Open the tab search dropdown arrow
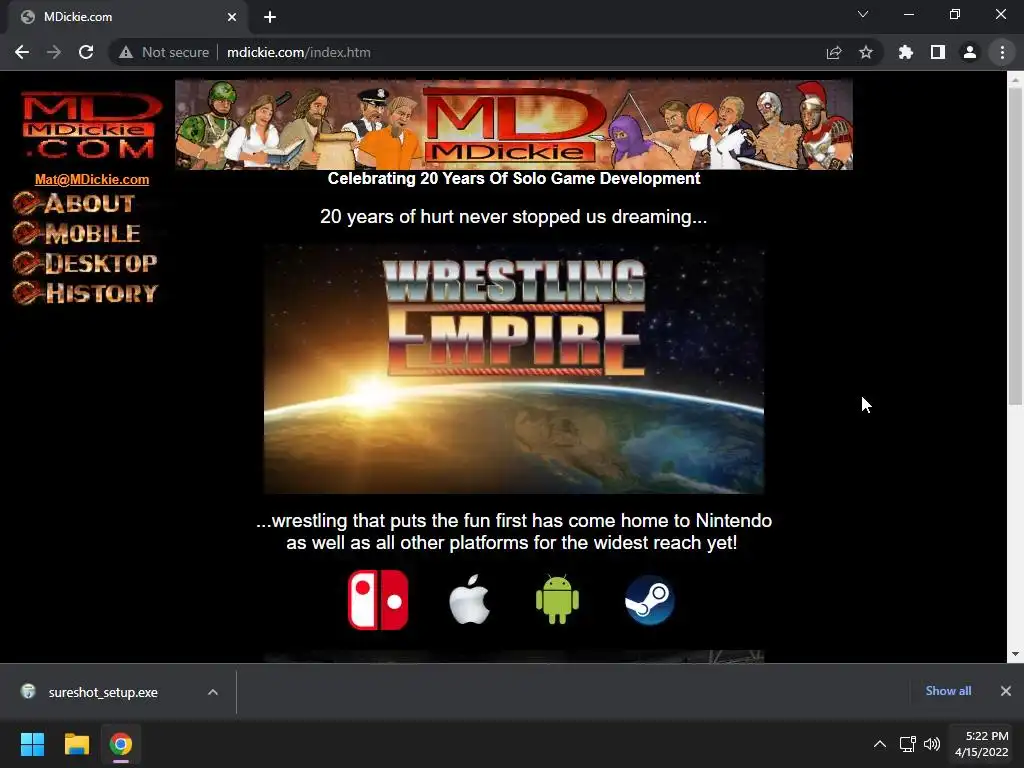Screen dimensions: 1024x768 863,14
